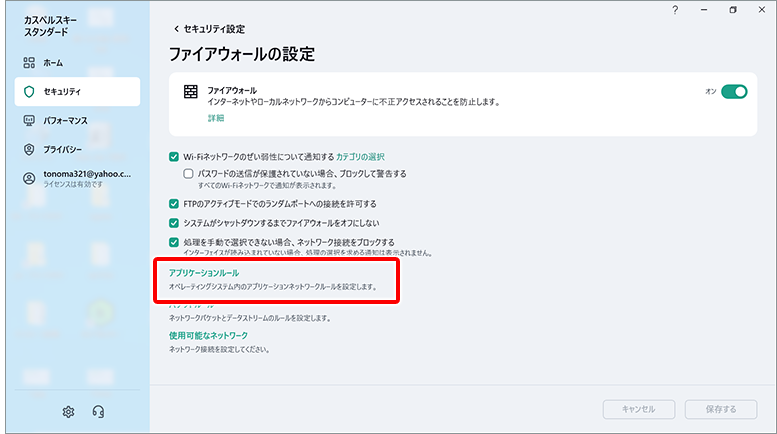
Task: Go back to セキュリティ設定
Action: [210, 29]
